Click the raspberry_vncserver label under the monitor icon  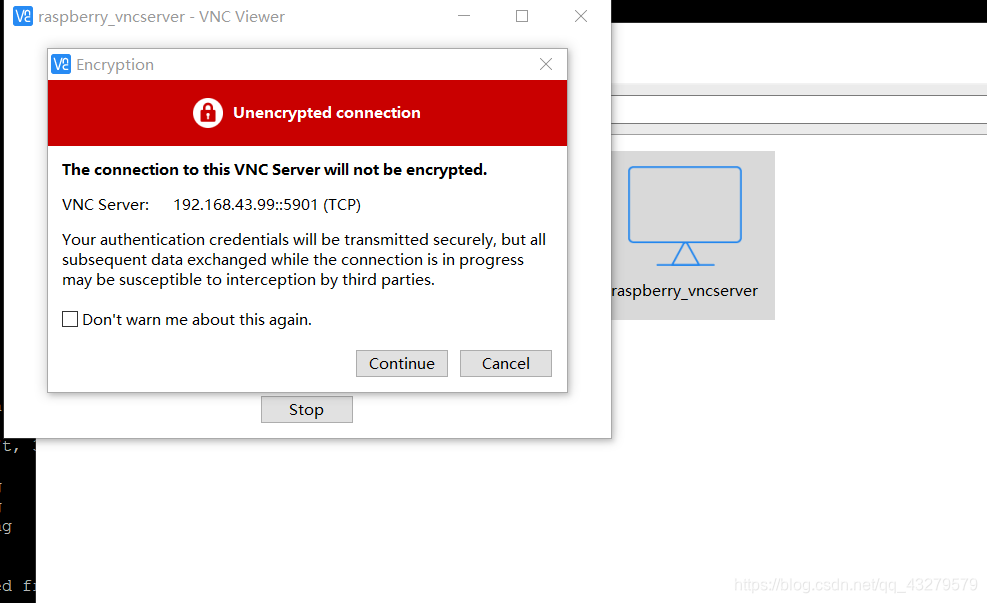[x=684, y=291]
